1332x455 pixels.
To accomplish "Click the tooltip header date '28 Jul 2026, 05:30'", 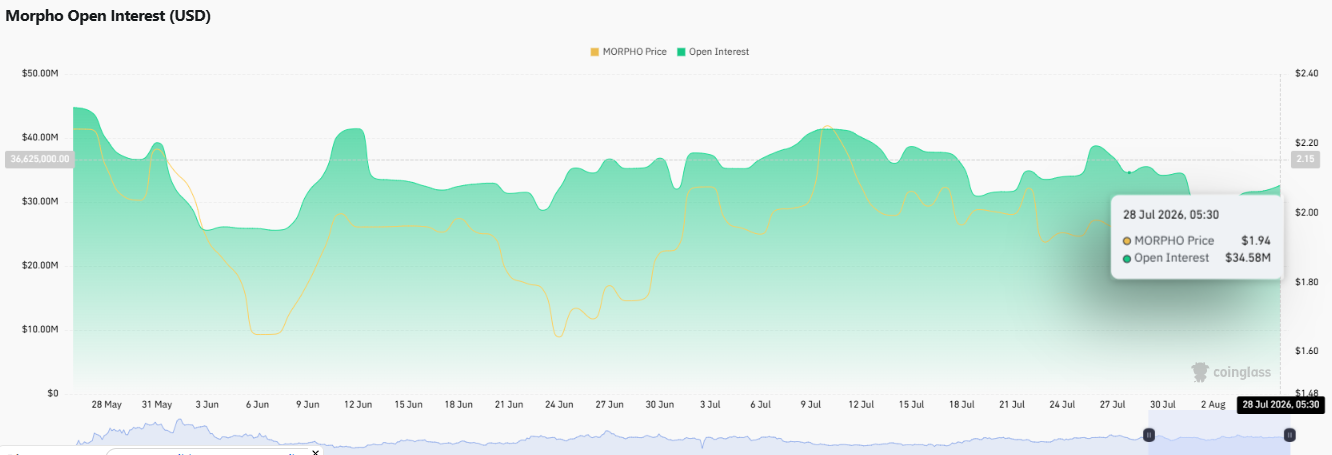I will click(x=1170, y=214).
